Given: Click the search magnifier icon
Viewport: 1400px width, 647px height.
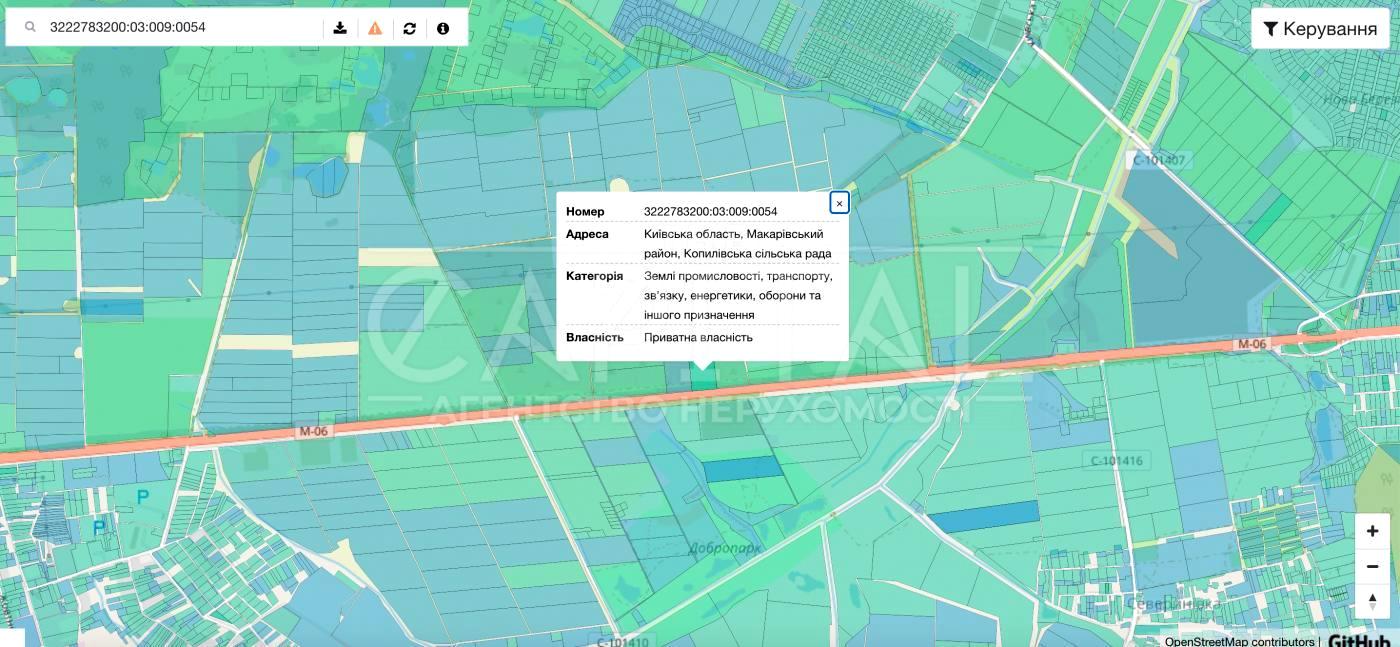Looking at the screenshot, I should [30, 28].
